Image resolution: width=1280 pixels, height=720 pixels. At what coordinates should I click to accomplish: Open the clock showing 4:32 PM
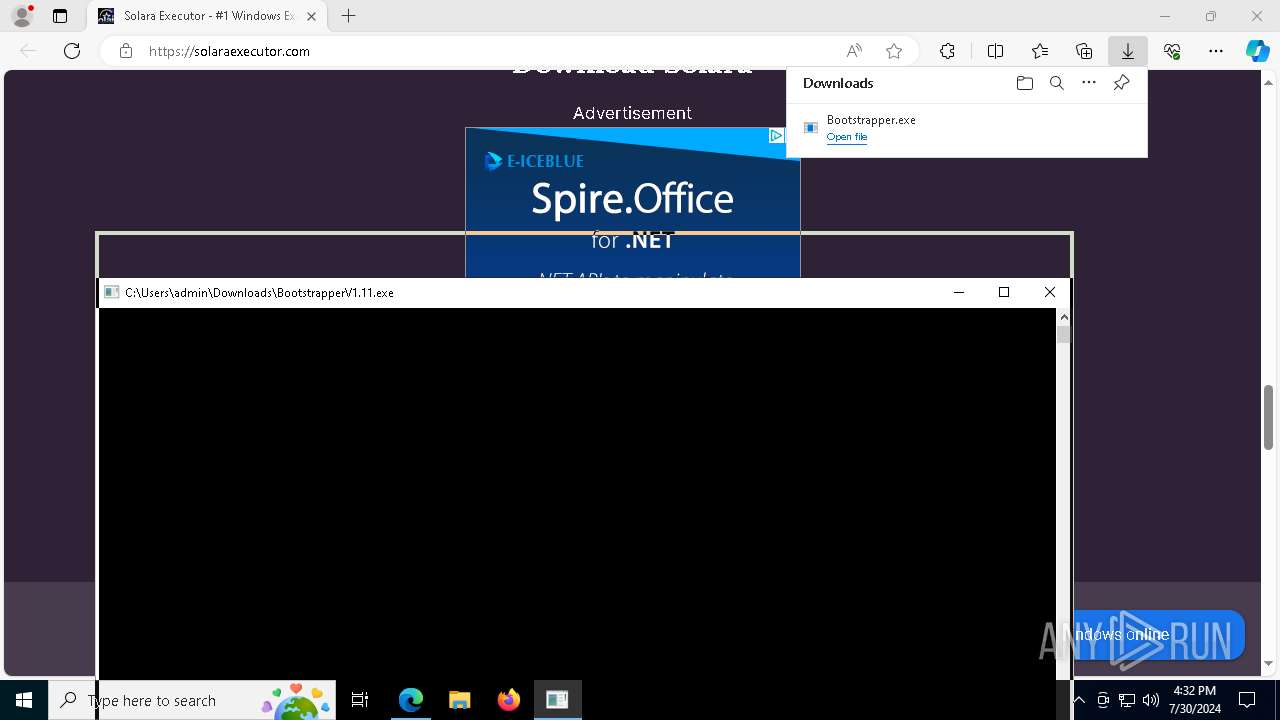(1195, 700)
